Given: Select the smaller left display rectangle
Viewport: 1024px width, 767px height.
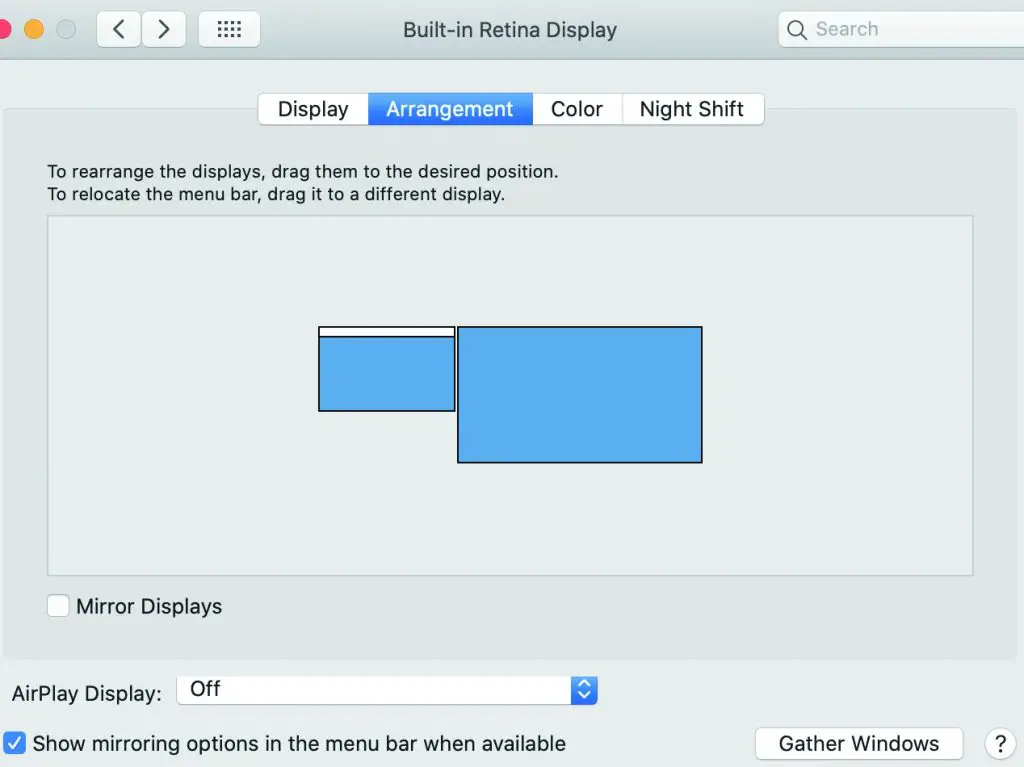Looking at the screenshot, I should (387, 375).
